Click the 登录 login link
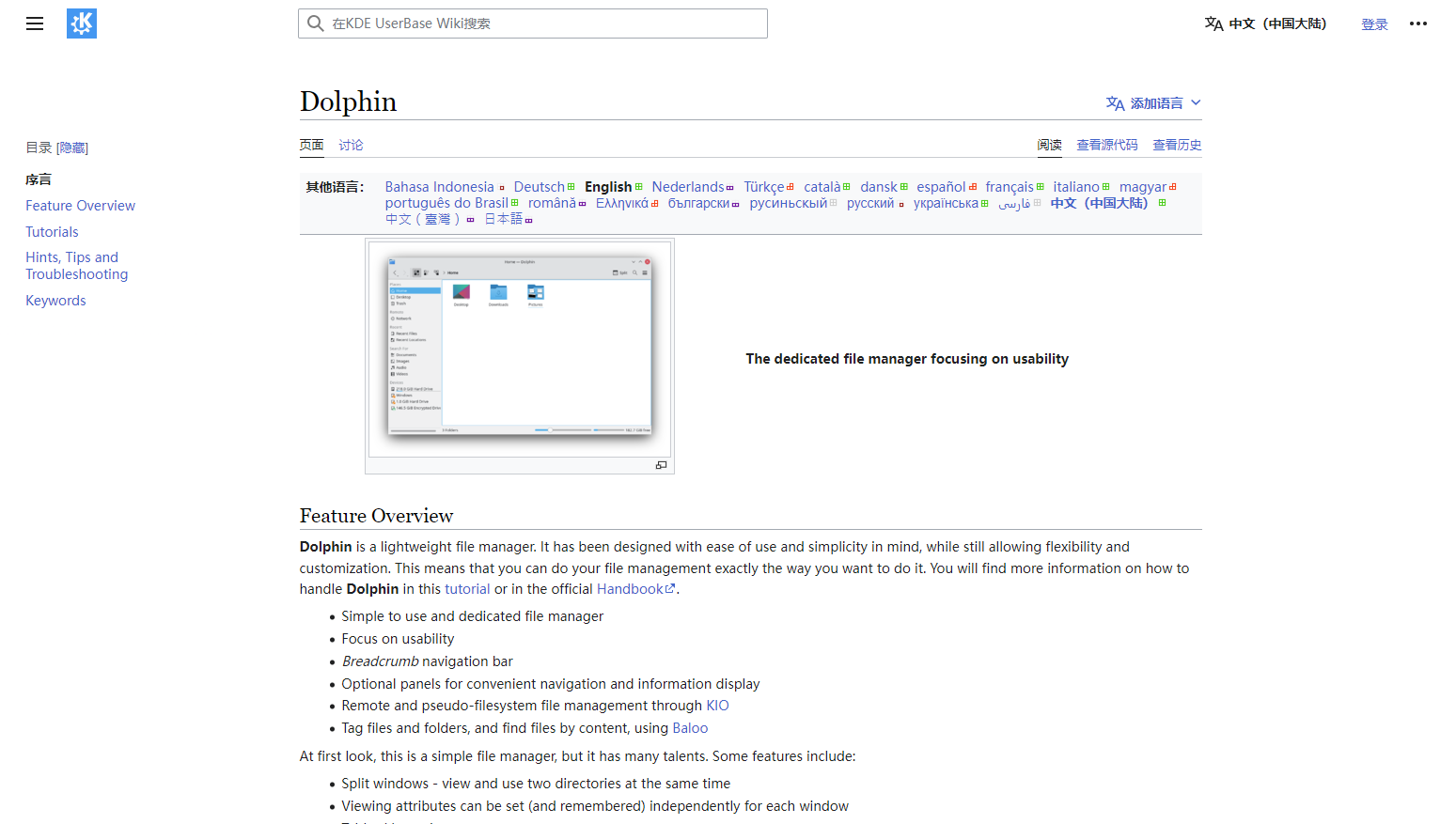 point(1375,24)
